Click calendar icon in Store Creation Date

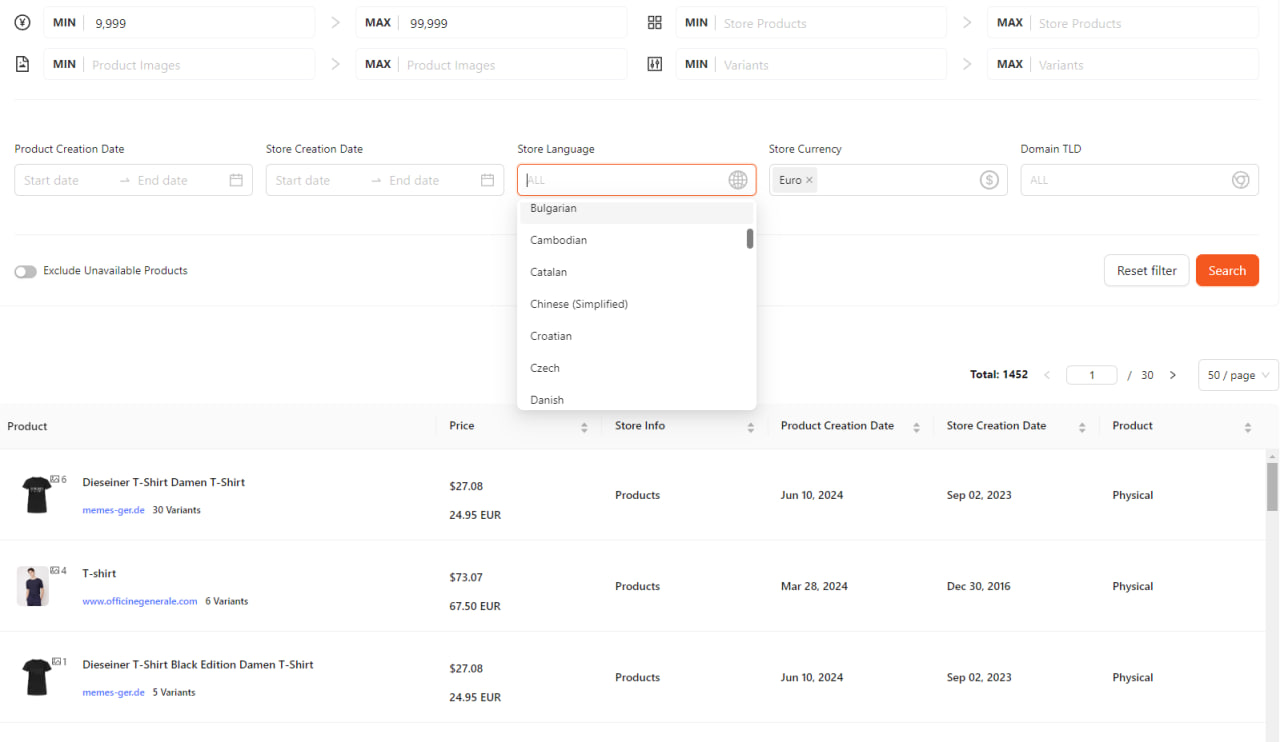pos(487,180)
